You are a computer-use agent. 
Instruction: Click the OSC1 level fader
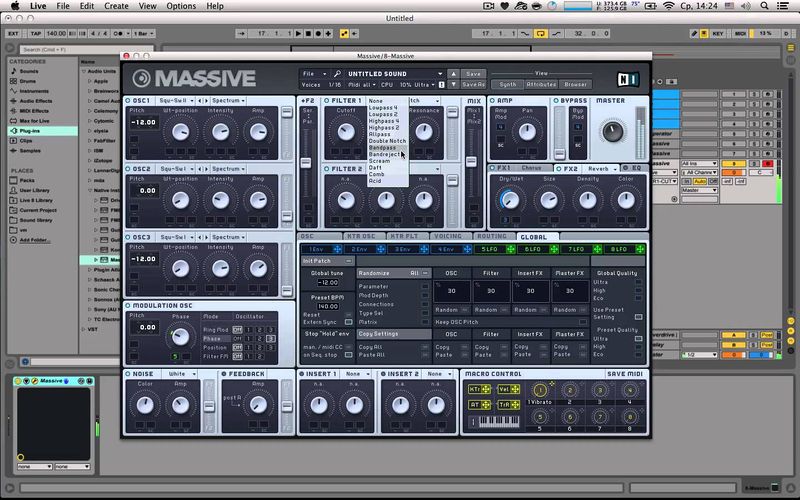[287, 113]
